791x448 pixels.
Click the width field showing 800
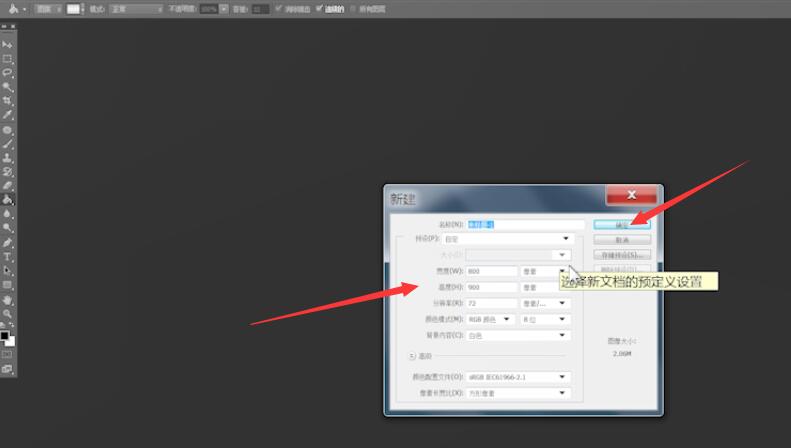coord(492,271)
